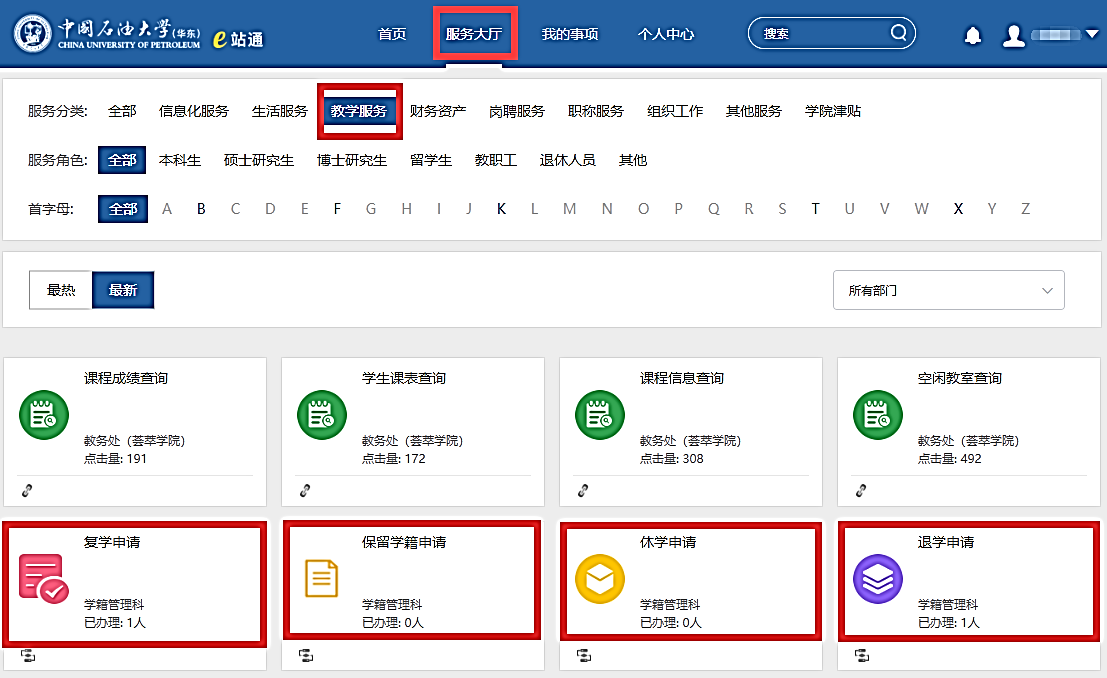Screen dimensions: 1107x678
Task: Go to the 服务大厅 tab
Action: point(475,34)
